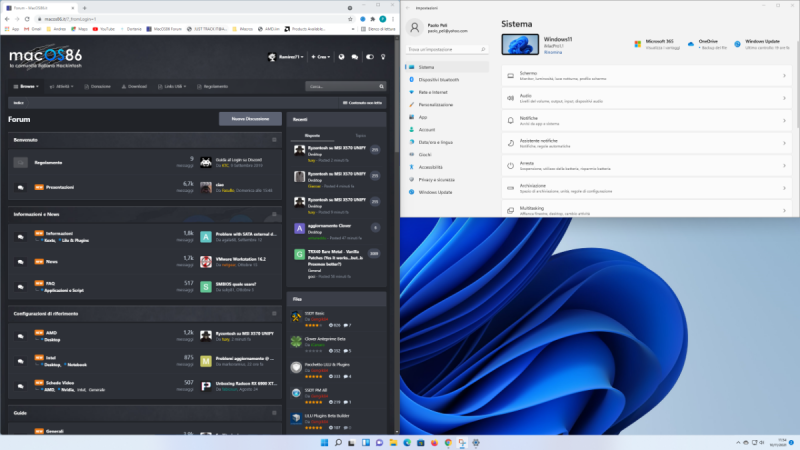The width and height of the screenshot is (800, 450).
Task: Open the notifications globe icon in forum header
Action: click(x=341, y=57)
